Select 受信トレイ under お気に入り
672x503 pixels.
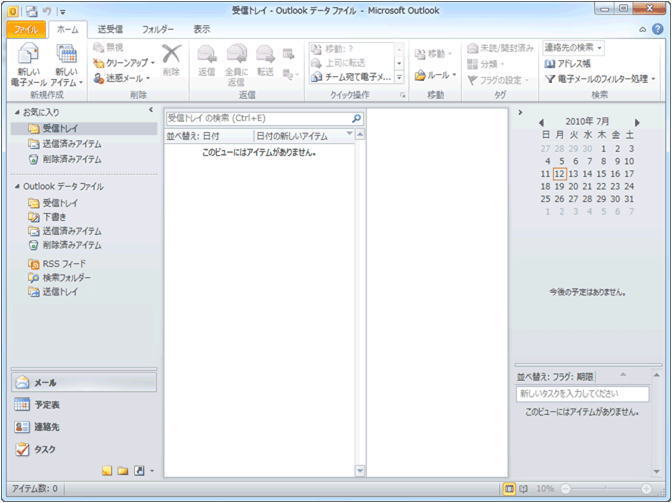(x=84, y=128)
